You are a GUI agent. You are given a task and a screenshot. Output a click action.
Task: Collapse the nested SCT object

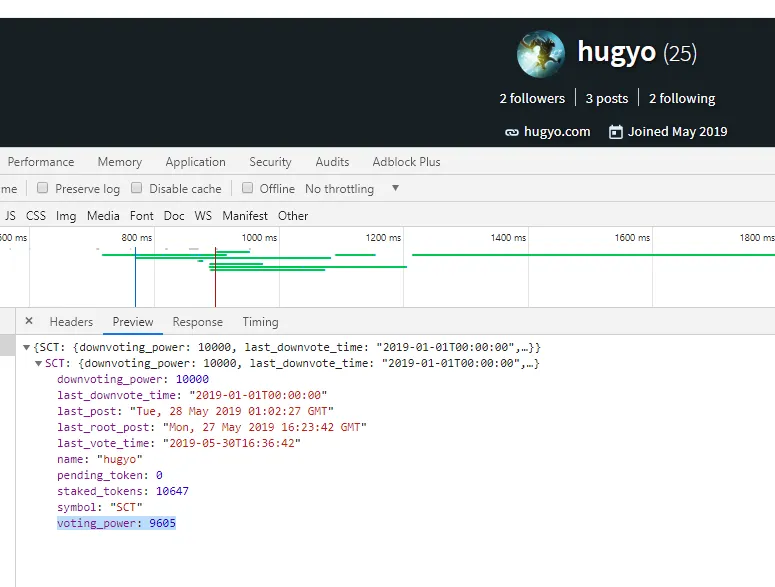(x=38, y=364)
